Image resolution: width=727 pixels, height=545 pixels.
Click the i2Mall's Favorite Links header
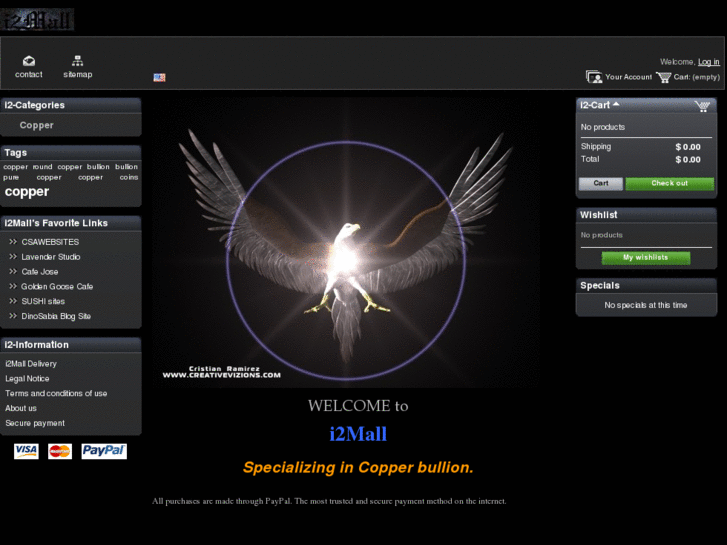[x=71, y=223]
